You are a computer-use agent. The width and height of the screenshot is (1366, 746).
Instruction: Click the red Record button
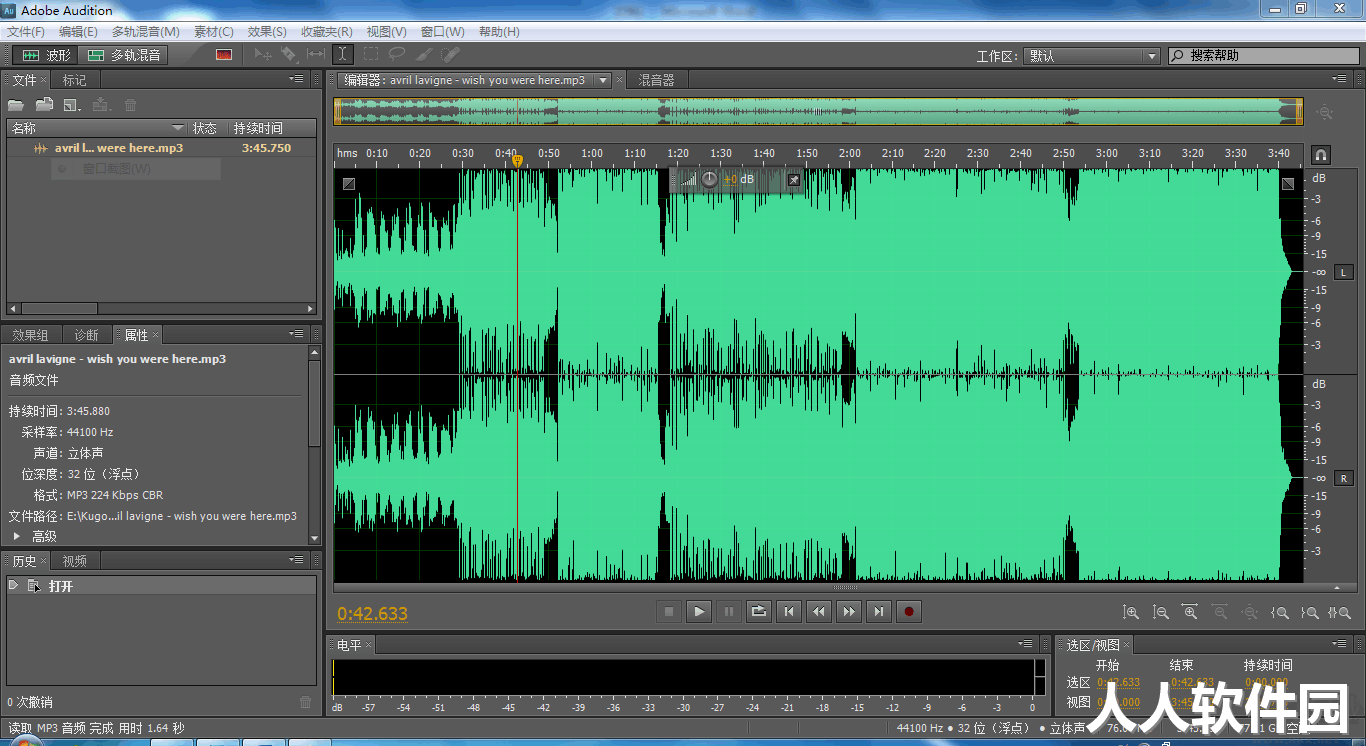tap(909, 611)
